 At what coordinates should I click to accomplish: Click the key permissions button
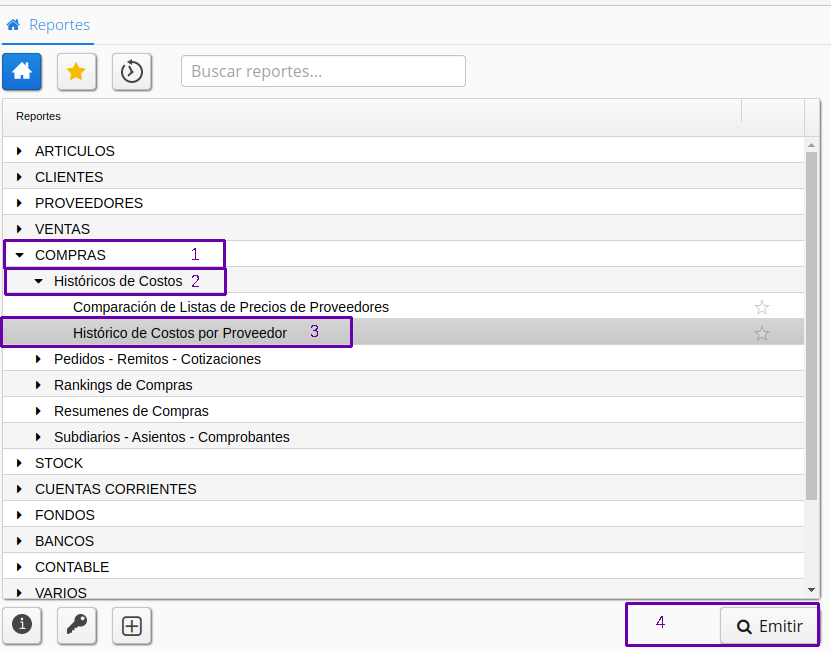[77, 625]
